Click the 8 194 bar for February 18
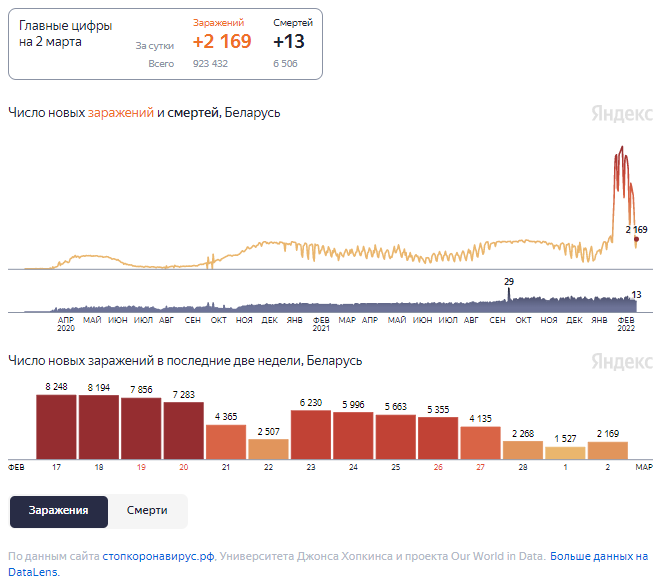Image resolution: width=661 pixels, height=587 pixels. (x=99, y=427)
